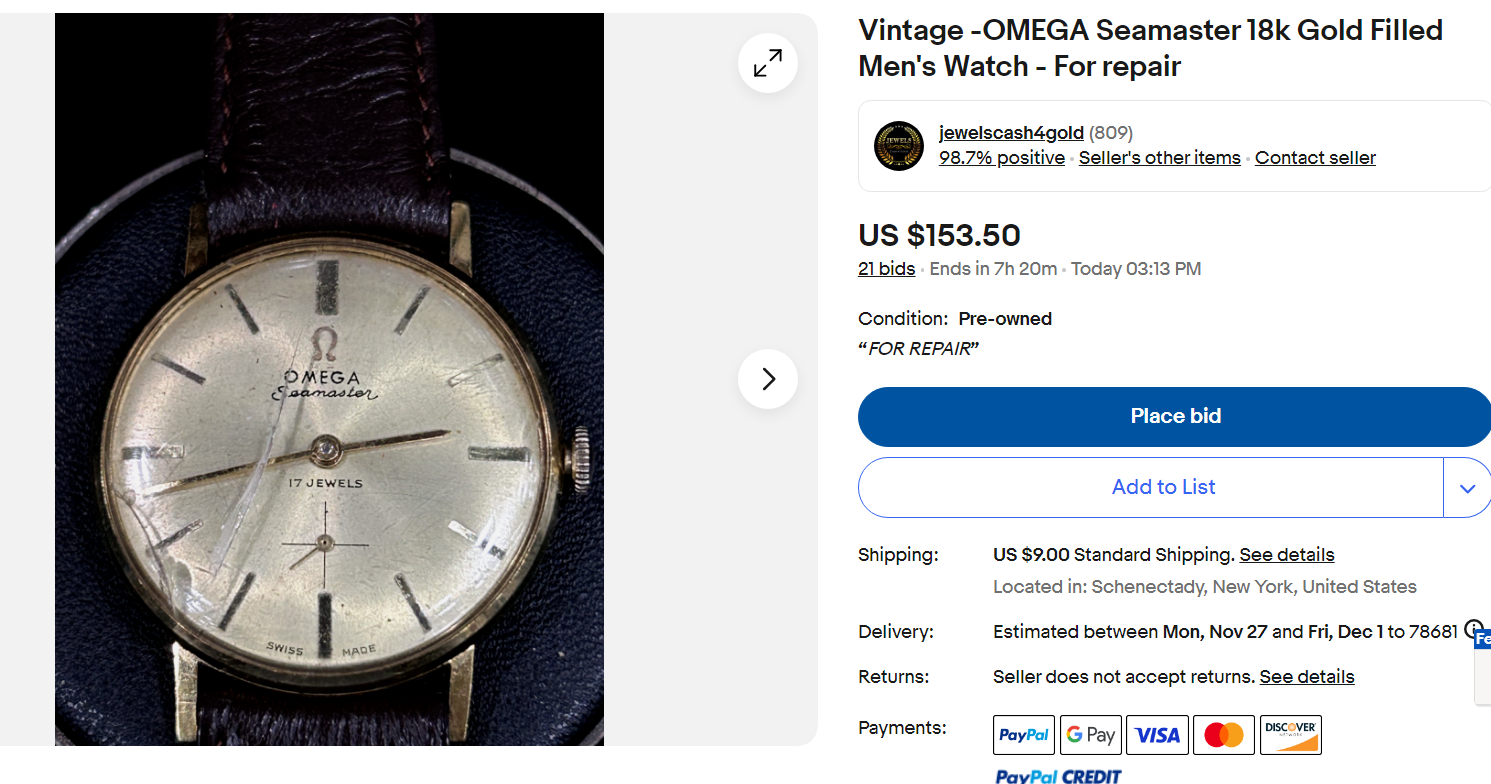The height and width of the screenshot is (784, 1491).
Task: Click the jewelscash4gold seller avatar logo
Action: pyautogui.click(x=898, y=146)
